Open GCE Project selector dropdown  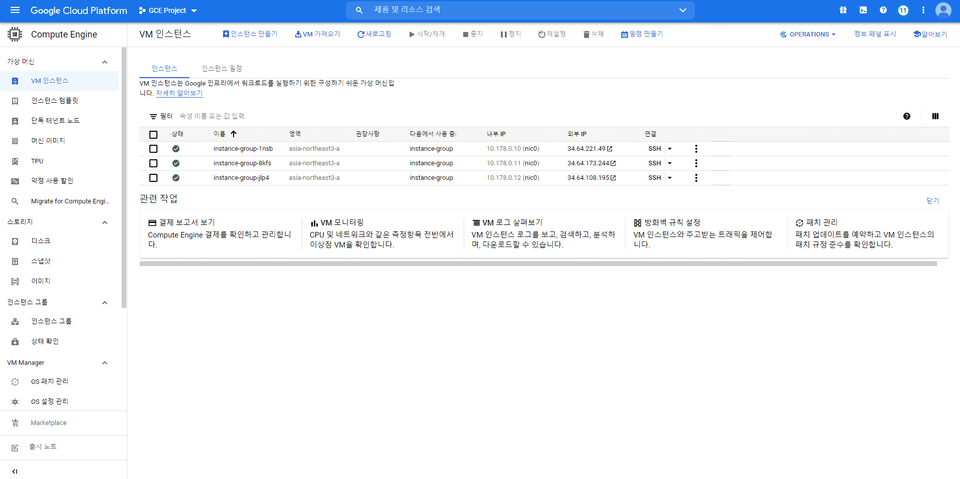coord(168,10)
